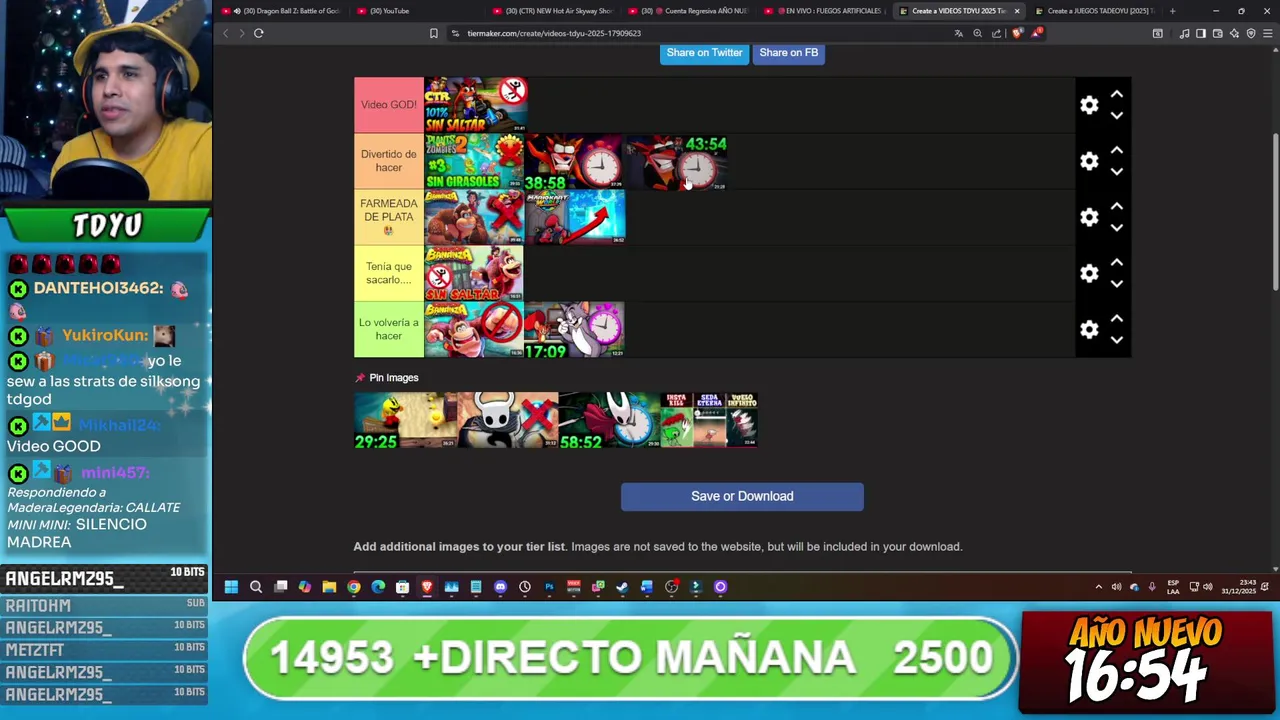Click the Pin Images label

click(x=393, y=378)
